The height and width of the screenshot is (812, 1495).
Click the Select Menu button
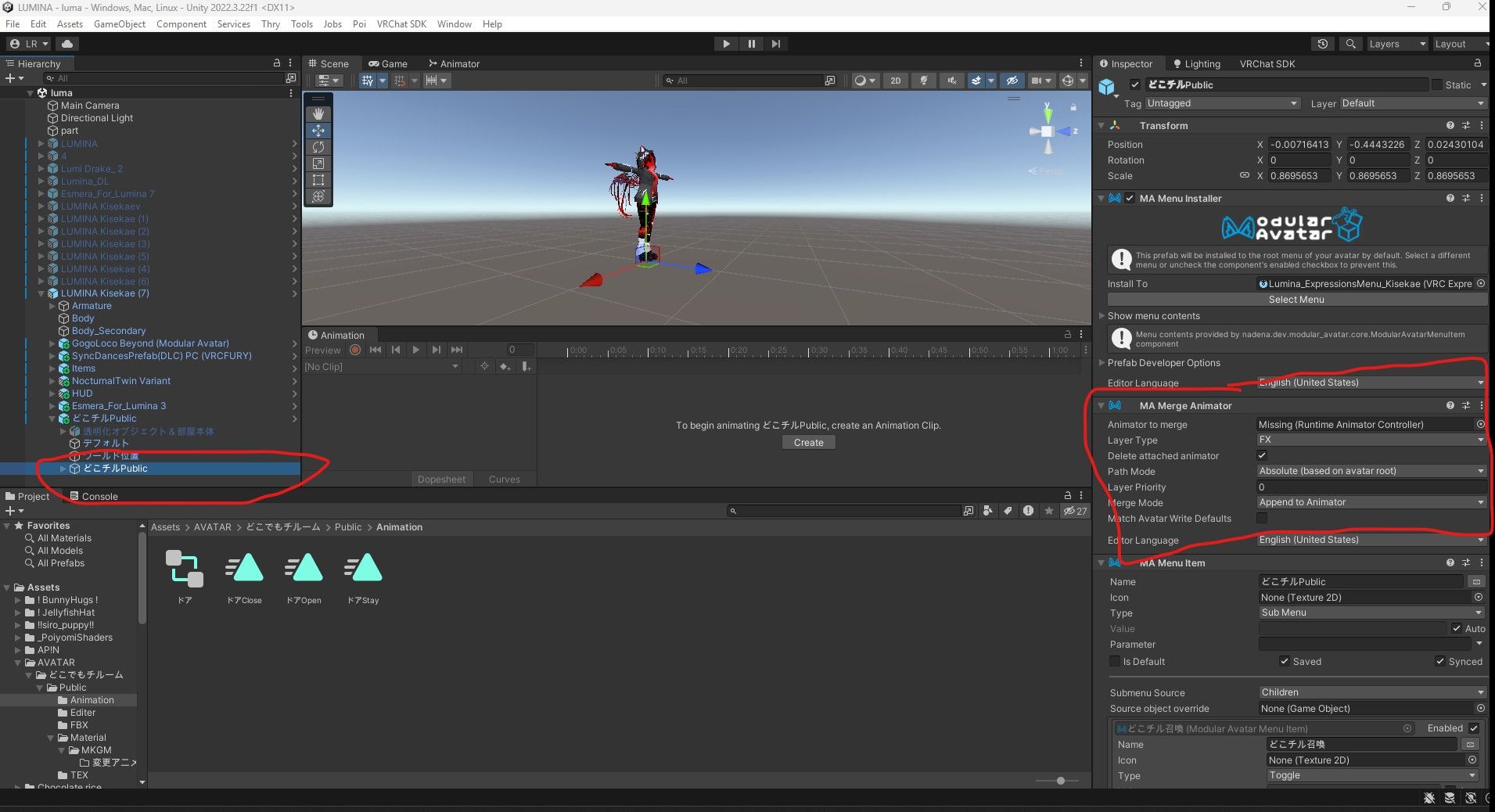click(1296, 300)
